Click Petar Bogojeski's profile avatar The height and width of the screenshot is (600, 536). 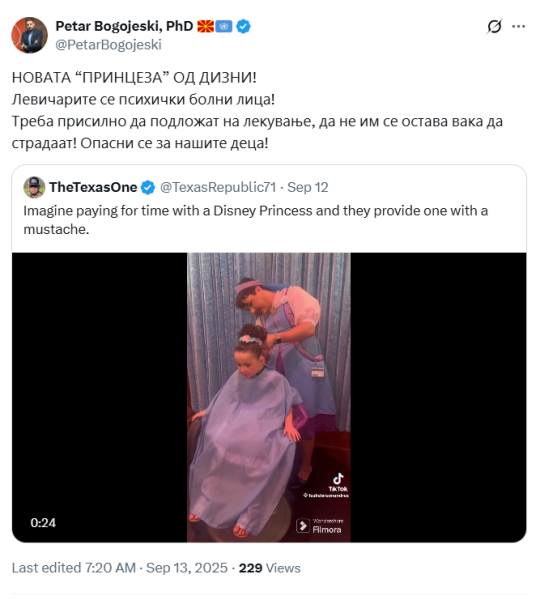[29, 35]
